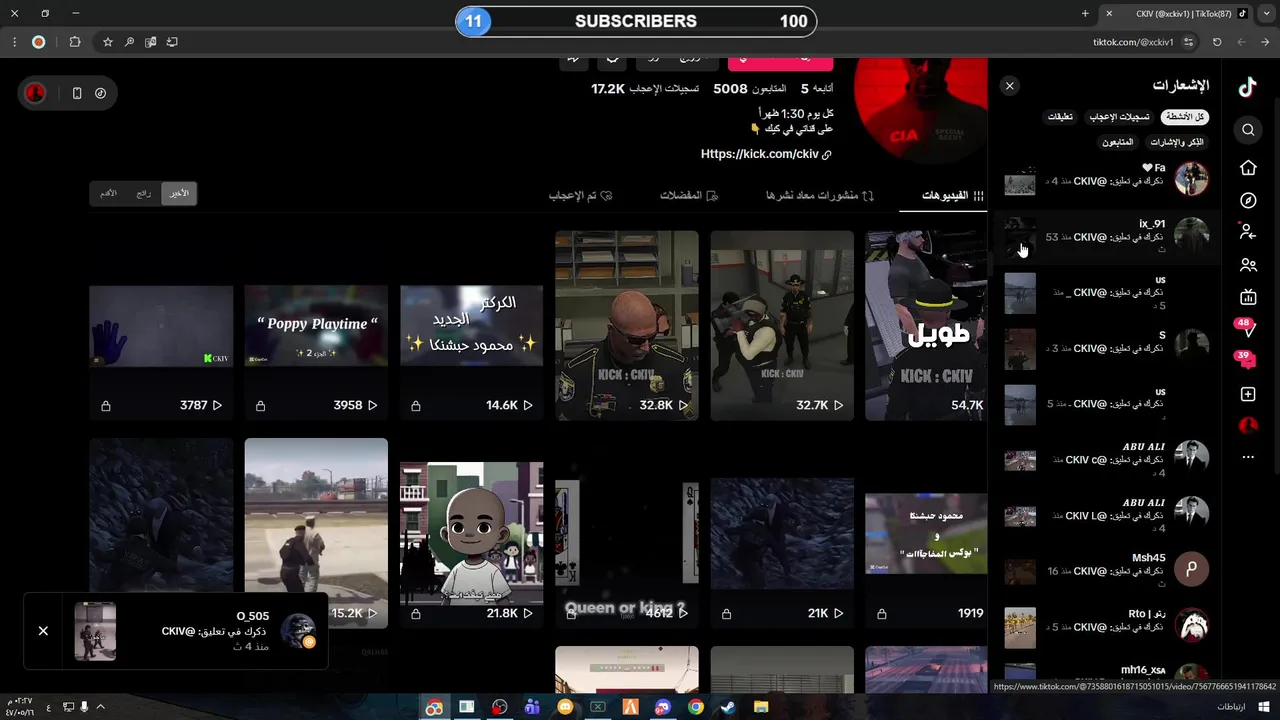Open messages icon with 48 badge
Screen dimensions: 1280x720
[x=1247, y=328]
